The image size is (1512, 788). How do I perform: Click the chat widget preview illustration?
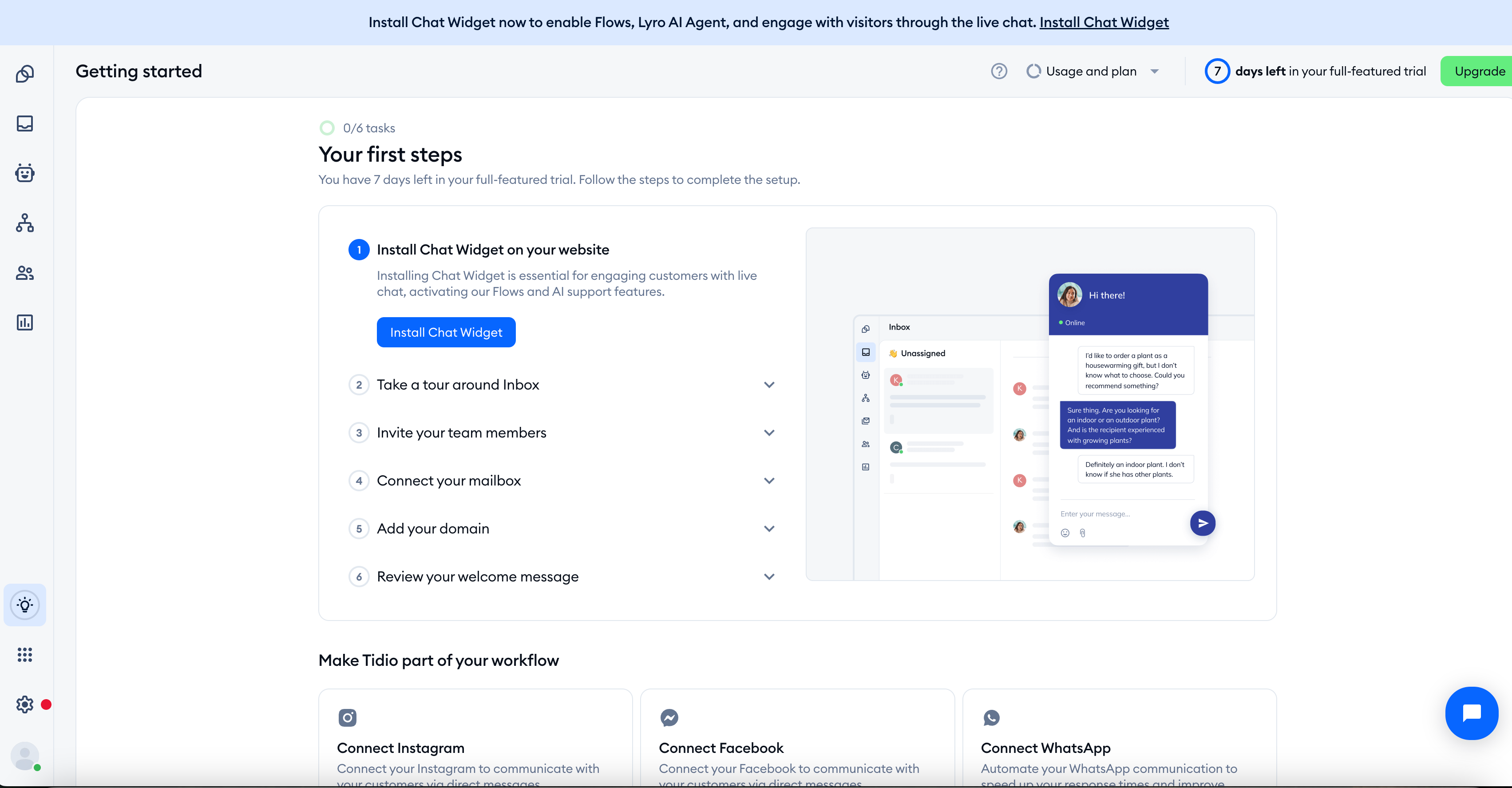[1030, 404]
